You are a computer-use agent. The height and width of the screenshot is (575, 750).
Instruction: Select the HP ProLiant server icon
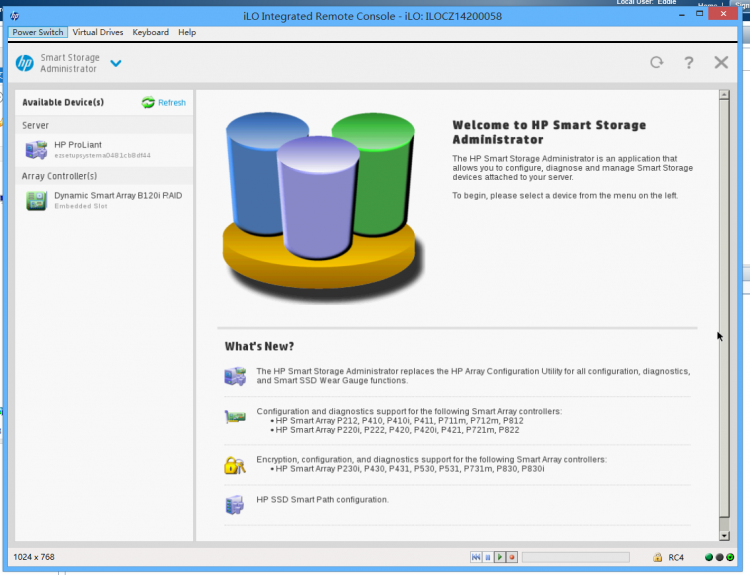[36, 150]
